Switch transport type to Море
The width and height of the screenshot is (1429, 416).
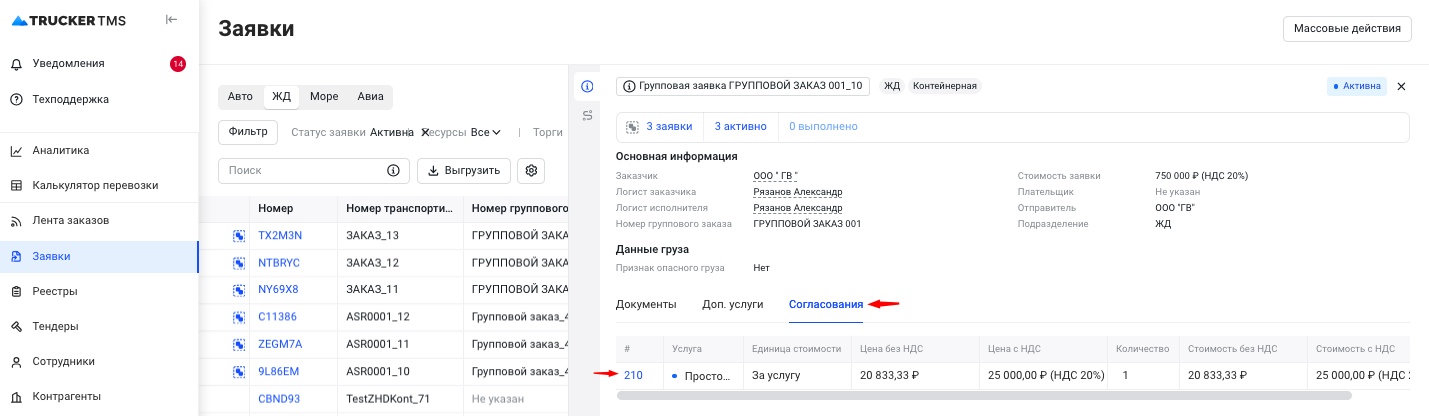[x=323, y=97]
